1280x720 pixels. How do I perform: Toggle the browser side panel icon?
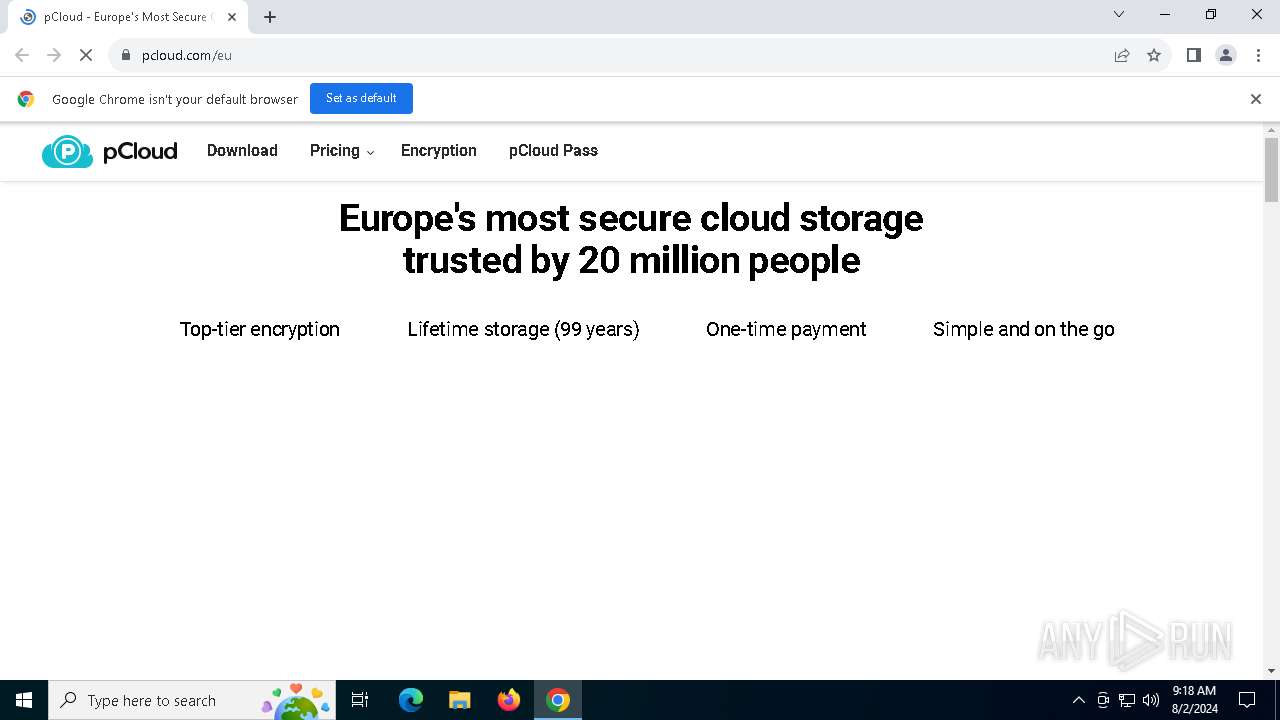coord(1193,55)
